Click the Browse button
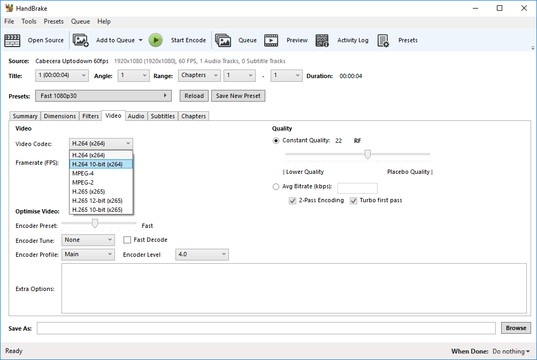The height and width of the screenshot is (360, 537). (x=516, y=328)
